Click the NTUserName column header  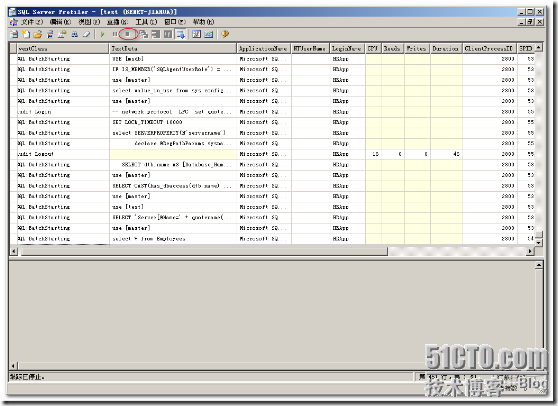point(310,48)
